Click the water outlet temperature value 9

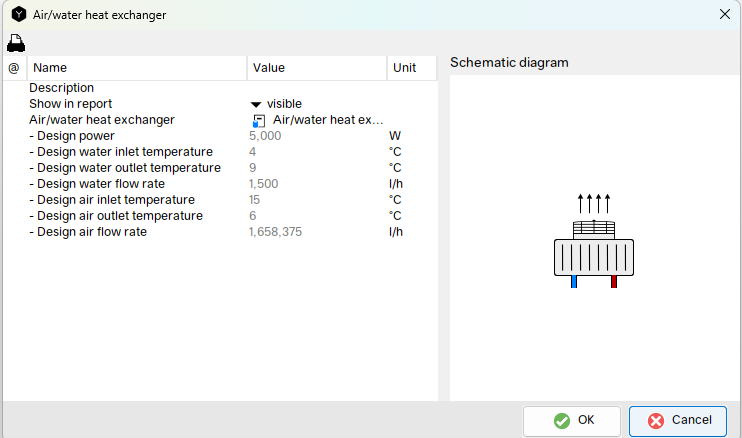253,168
